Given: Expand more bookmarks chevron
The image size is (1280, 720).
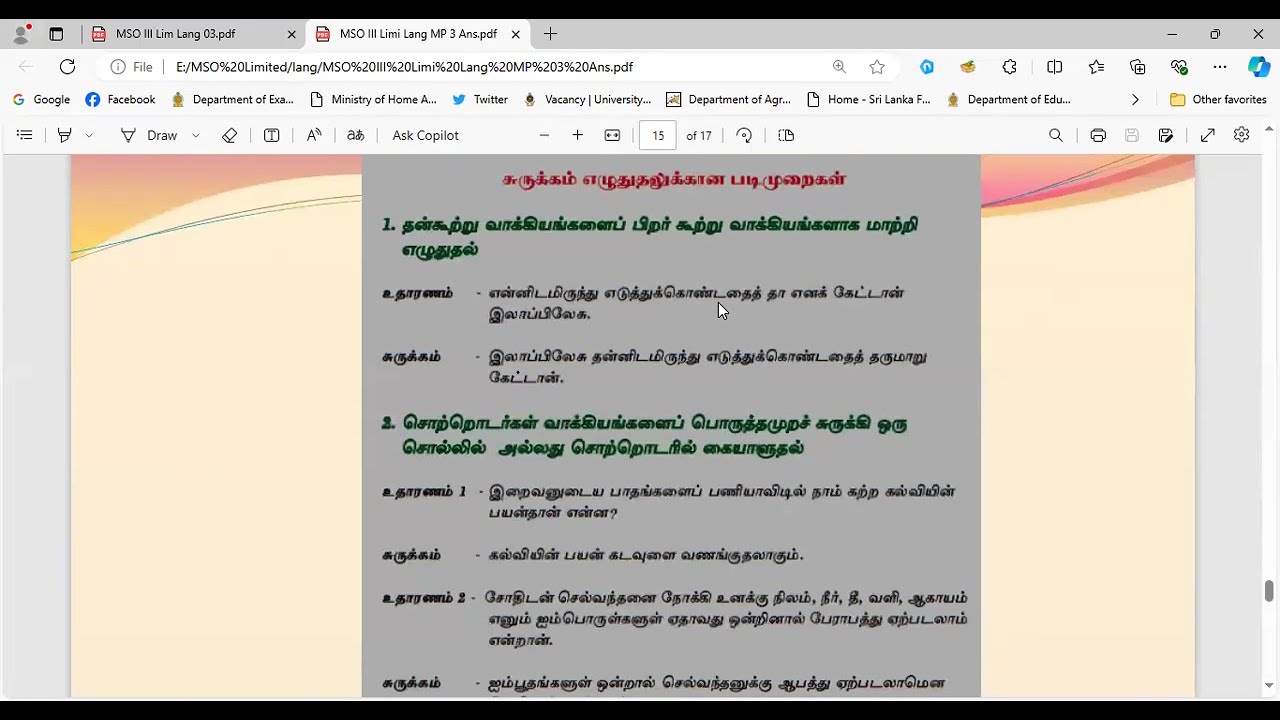Looking at the screenshot, I should click(1135, 100).
